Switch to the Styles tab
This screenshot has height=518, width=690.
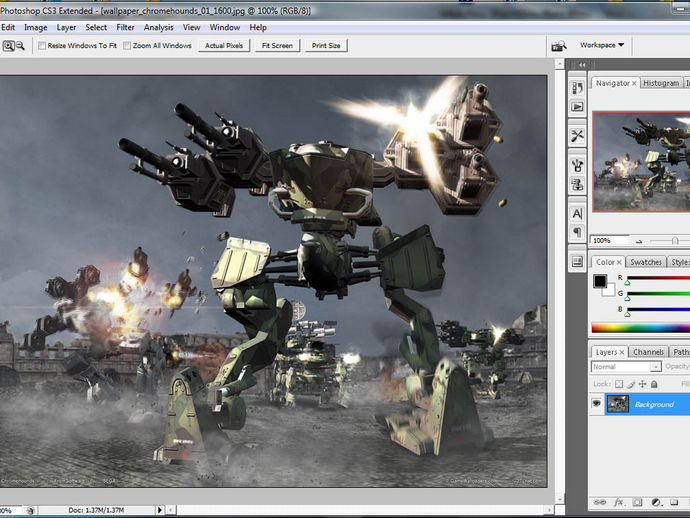(679, 262)
